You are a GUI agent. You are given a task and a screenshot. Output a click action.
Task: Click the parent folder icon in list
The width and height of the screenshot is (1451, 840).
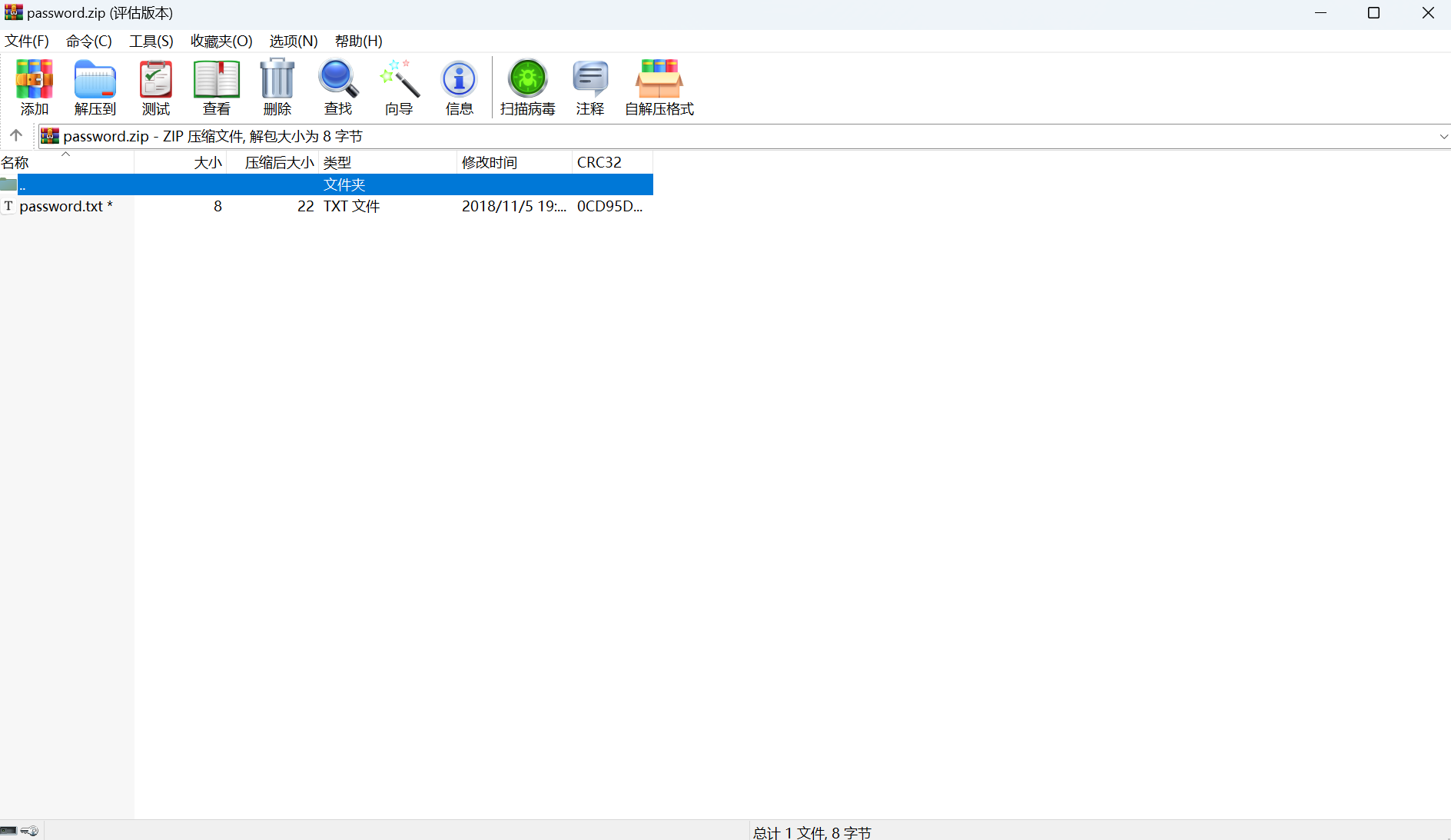pyautogui.click(x=8, y=184)
